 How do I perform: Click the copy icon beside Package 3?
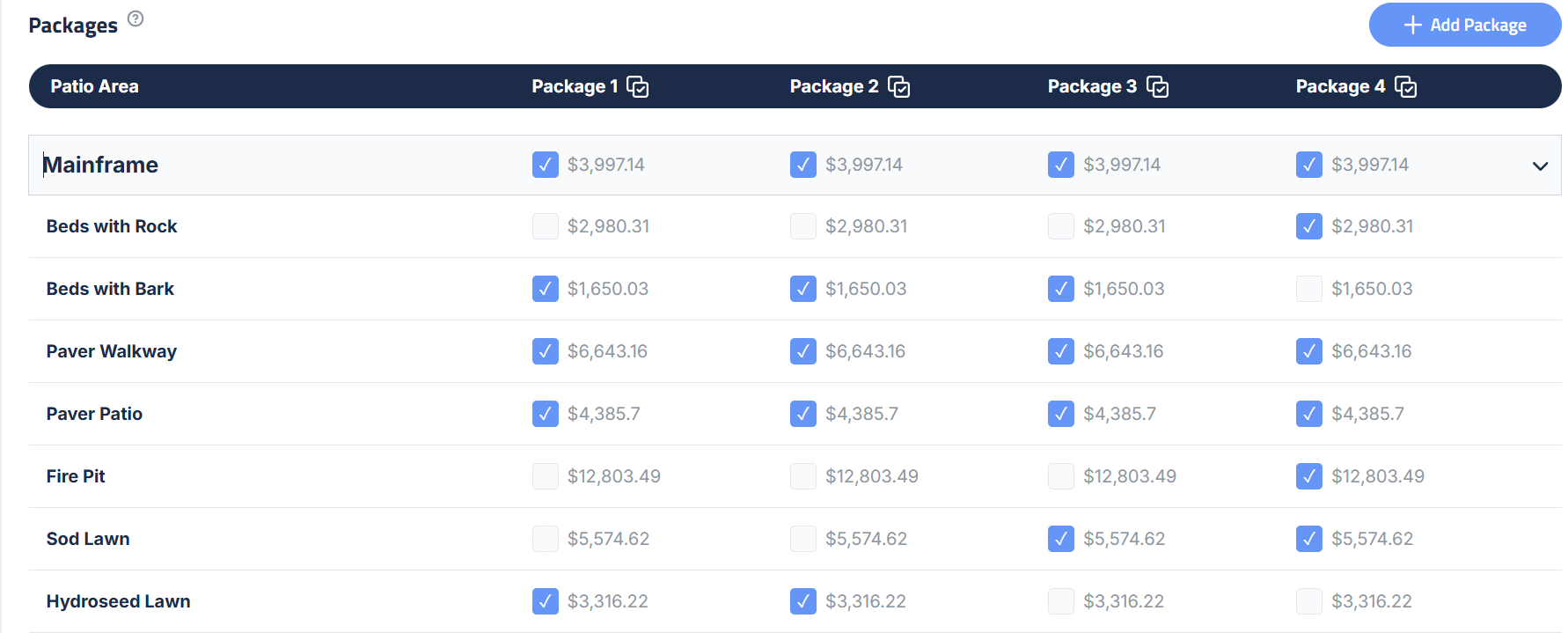coord(1157,87)
